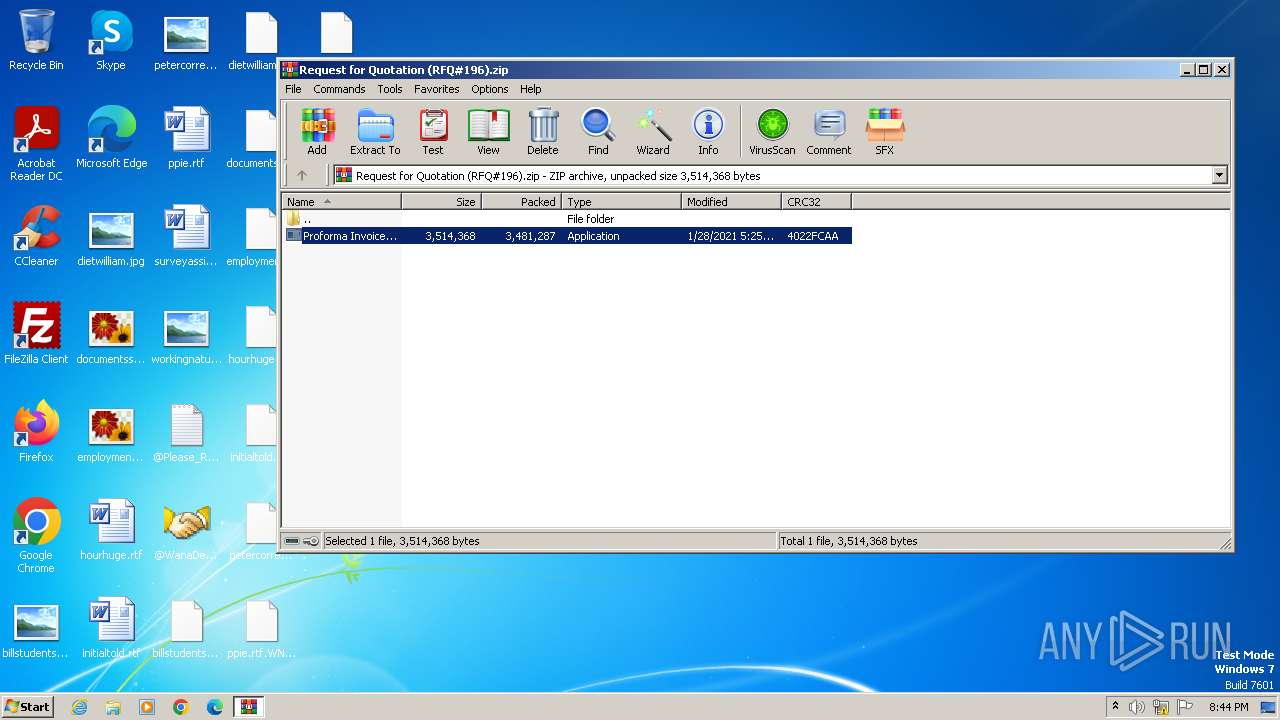Click the drive icon in status bar

pyautogui.click(x=292, y=541)
